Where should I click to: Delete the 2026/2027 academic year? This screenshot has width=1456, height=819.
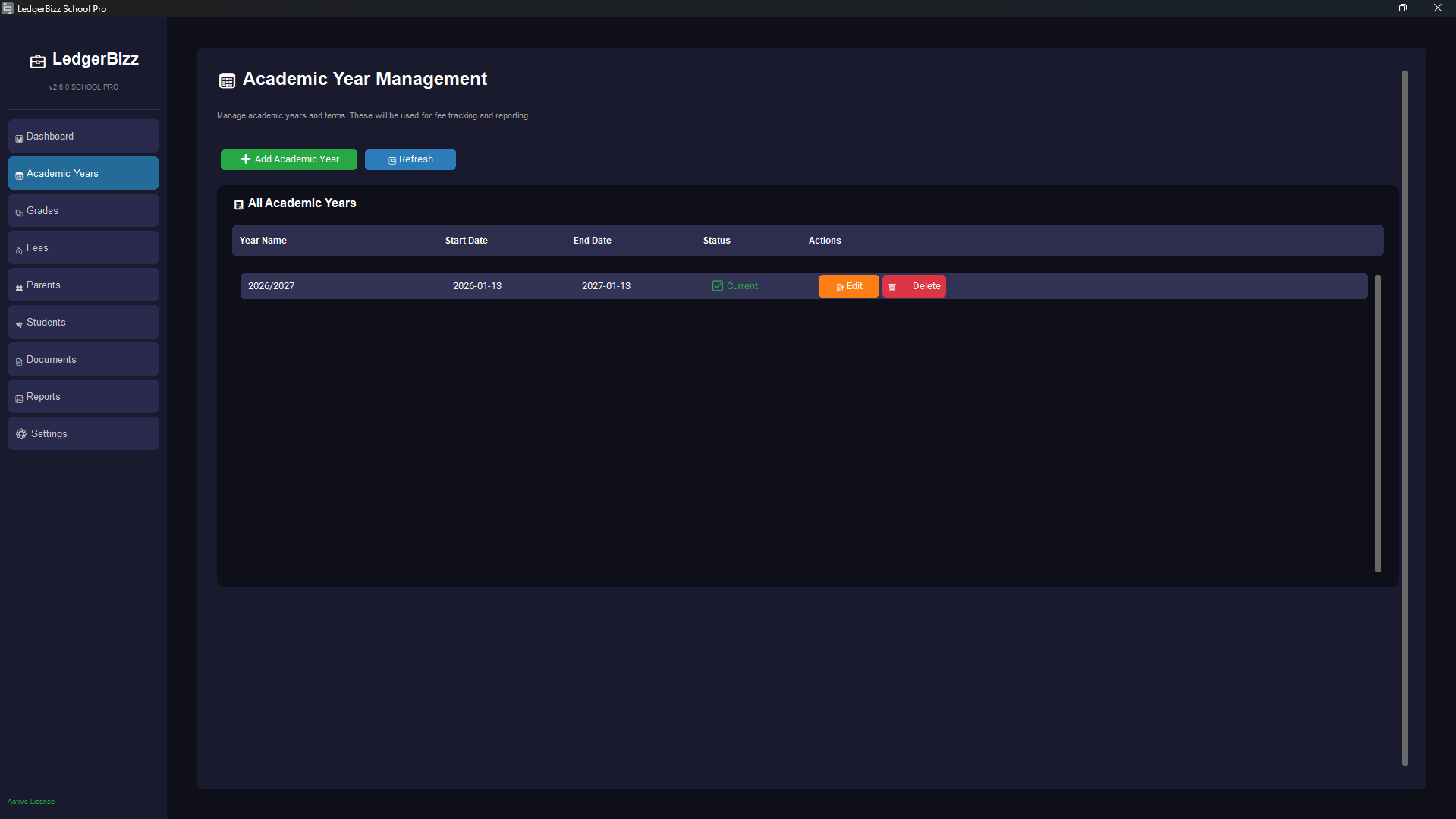[x=914, y=286]
